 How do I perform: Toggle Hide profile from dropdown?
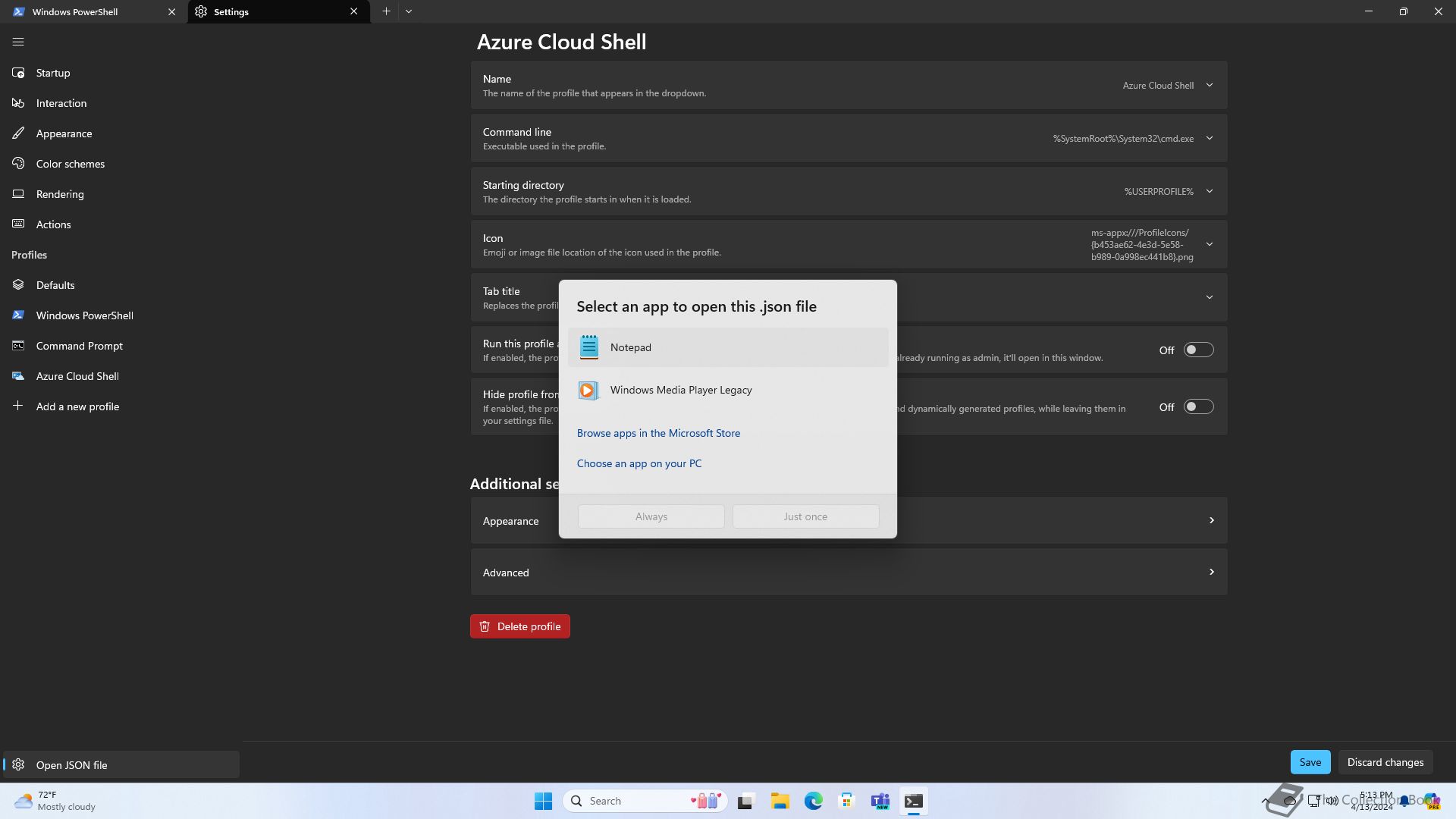tap(1198, 407)
